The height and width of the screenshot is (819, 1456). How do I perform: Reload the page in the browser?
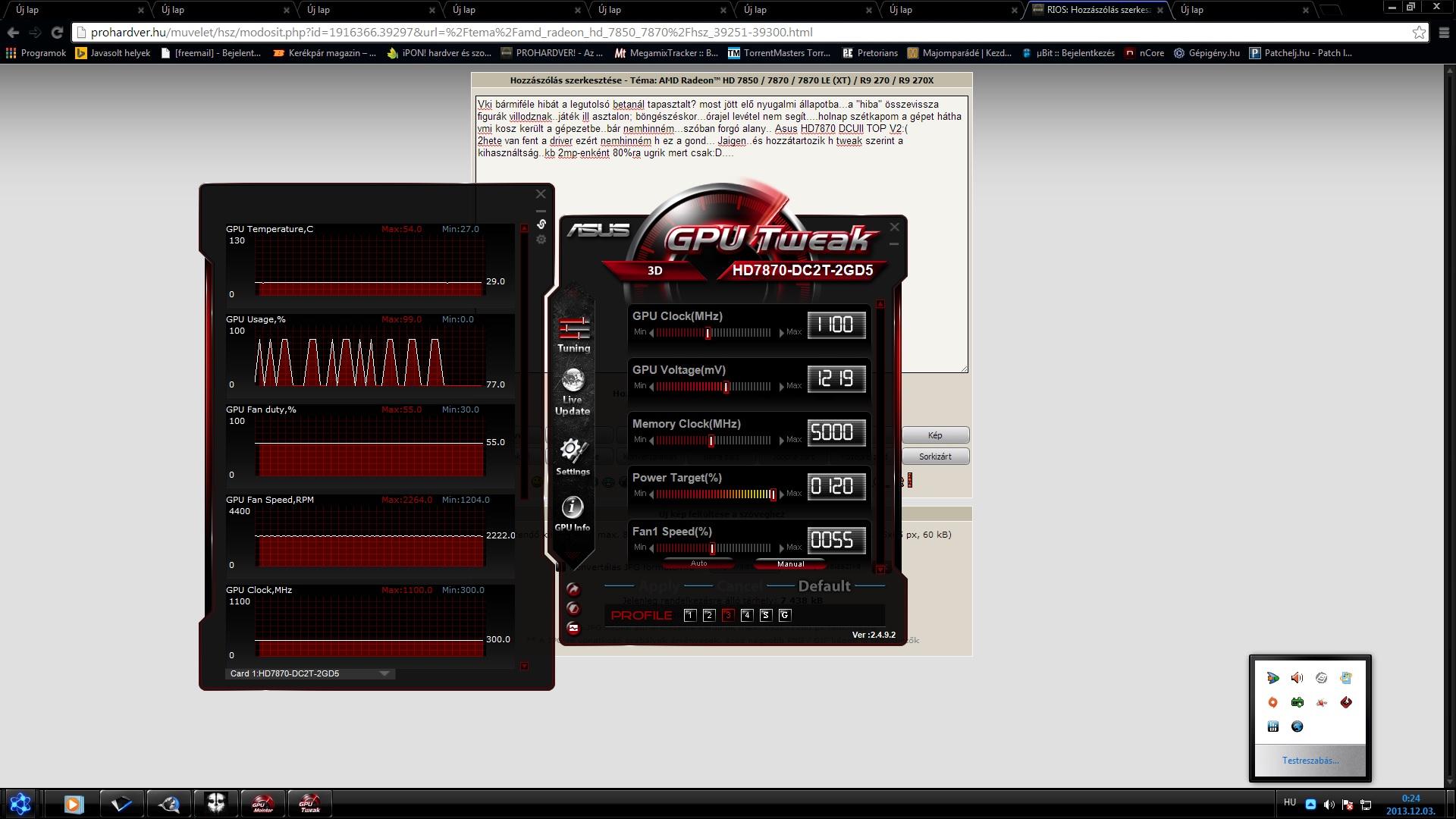coord(57,33)
